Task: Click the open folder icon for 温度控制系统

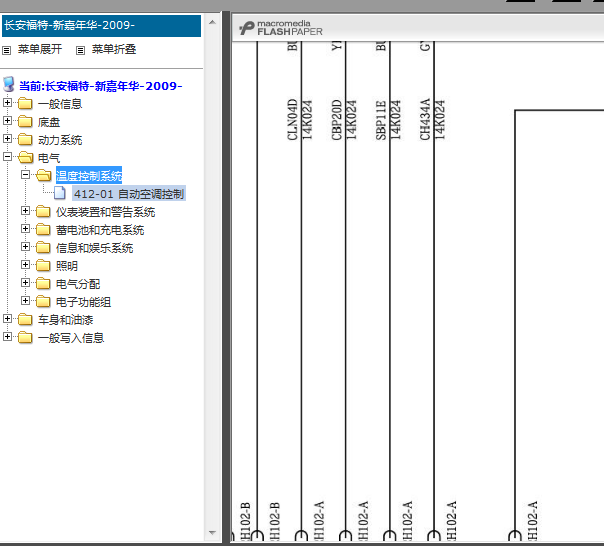Action: point(44,175)
